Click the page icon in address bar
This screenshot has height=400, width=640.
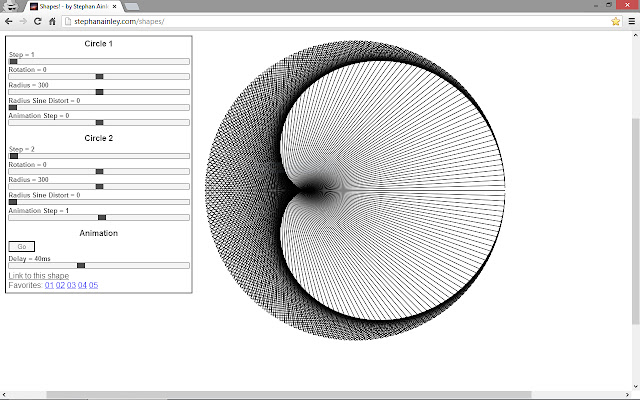[68, 21]
